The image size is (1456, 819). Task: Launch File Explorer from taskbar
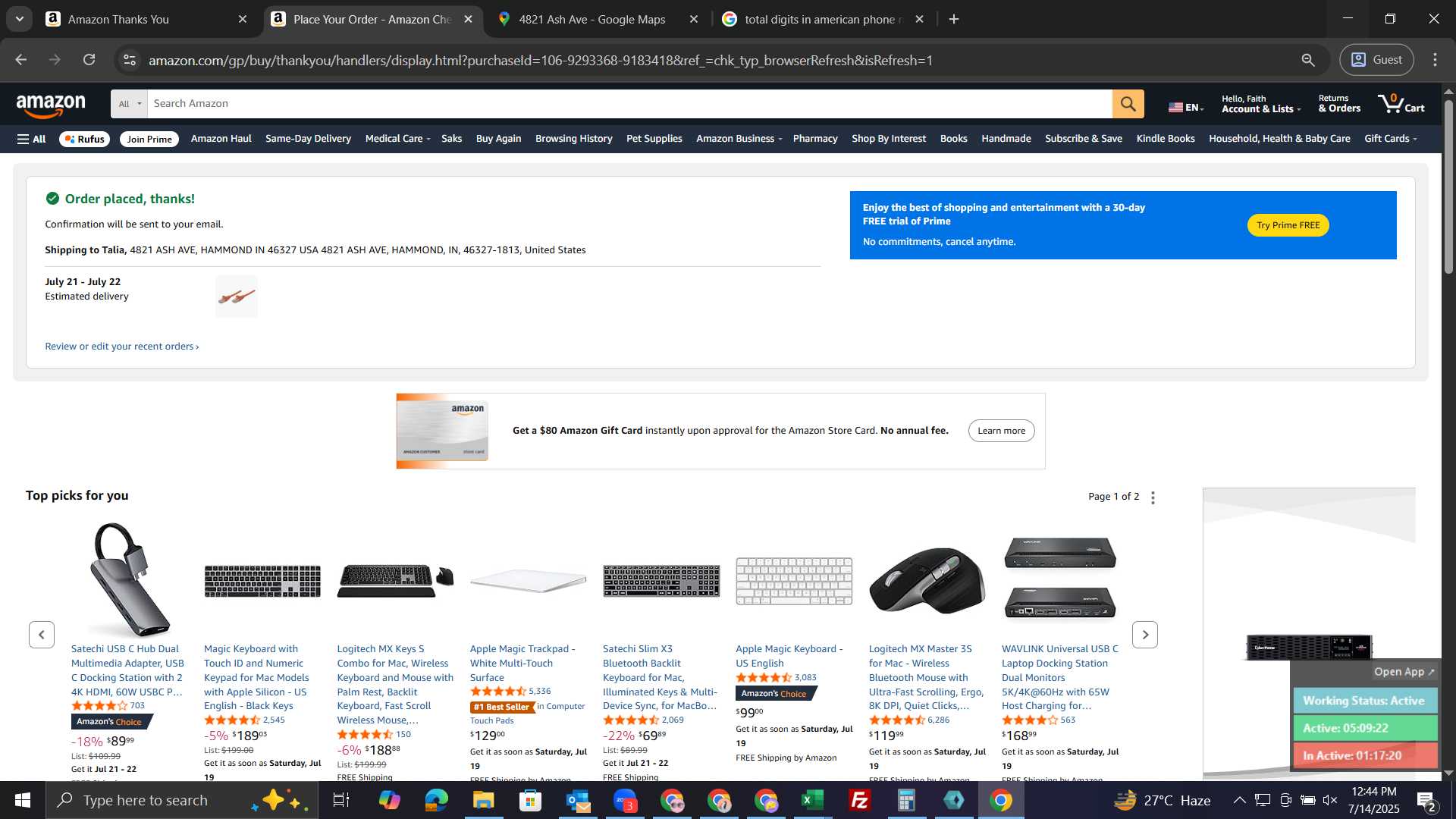click(483, 800)
